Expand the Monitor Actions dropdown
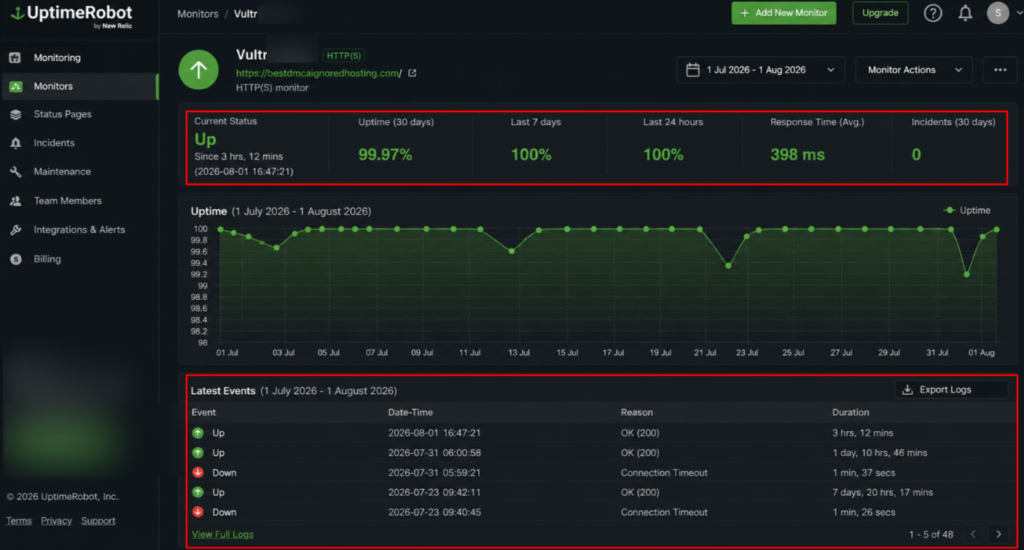Screen dimensions: 1024x550 [x=914, y=70]
